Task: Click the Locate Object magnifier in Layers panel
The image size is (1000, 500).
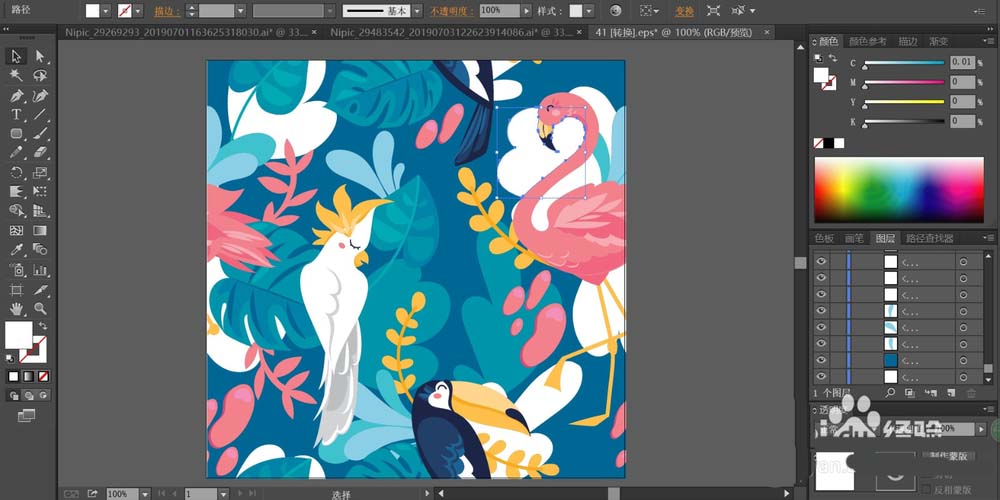Action: click(x=890, y=393)
